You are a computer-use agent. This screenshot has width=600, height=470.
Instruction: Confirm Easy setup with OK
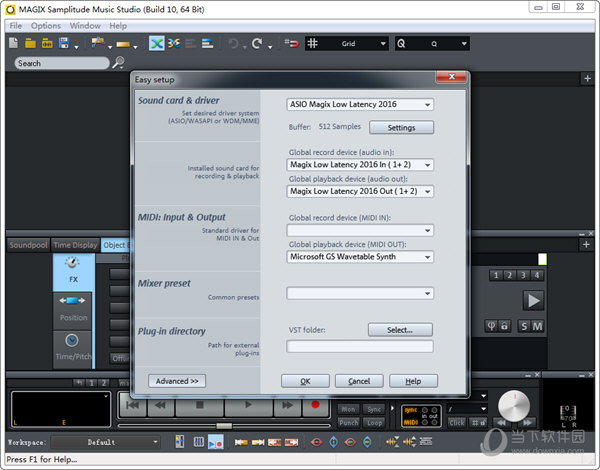click(305, 381)
